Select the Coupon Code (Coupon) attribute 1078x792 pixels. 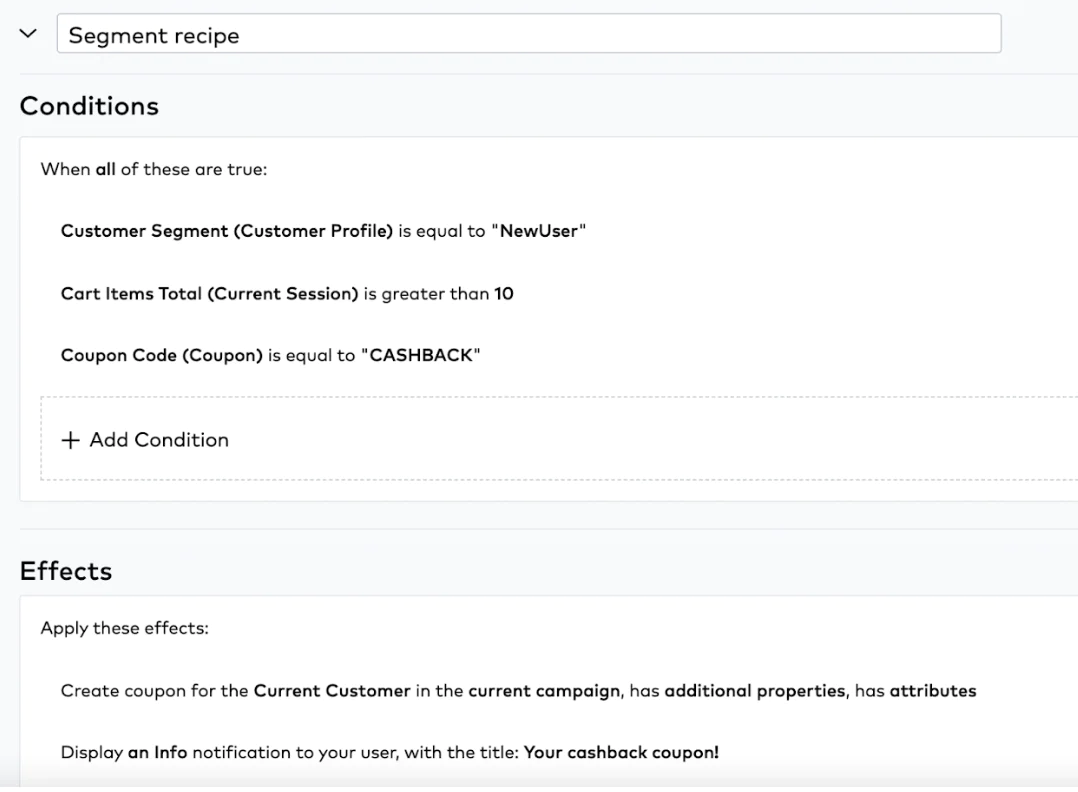[162, 355]
